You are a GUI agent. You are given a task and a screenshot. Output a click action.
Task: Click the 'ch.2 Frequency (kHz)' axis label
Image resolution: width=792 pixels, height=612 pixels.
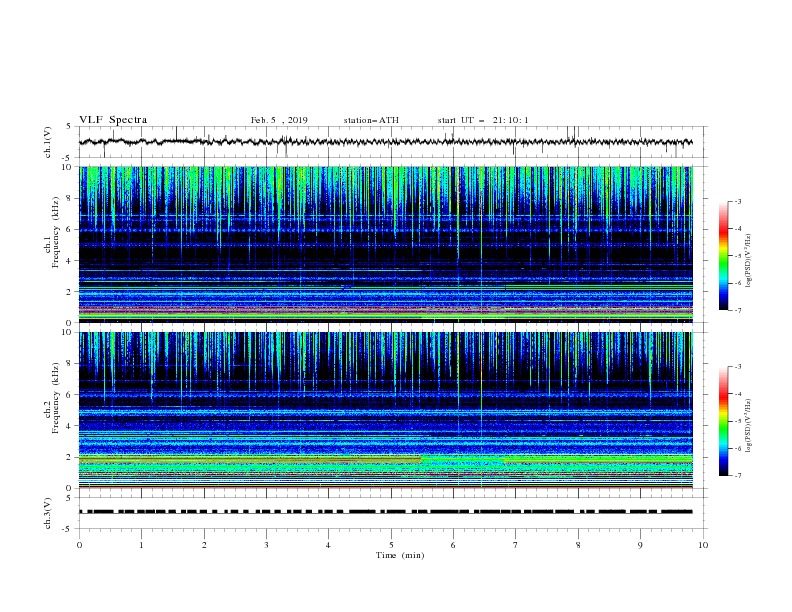click(x=52, y=397)
